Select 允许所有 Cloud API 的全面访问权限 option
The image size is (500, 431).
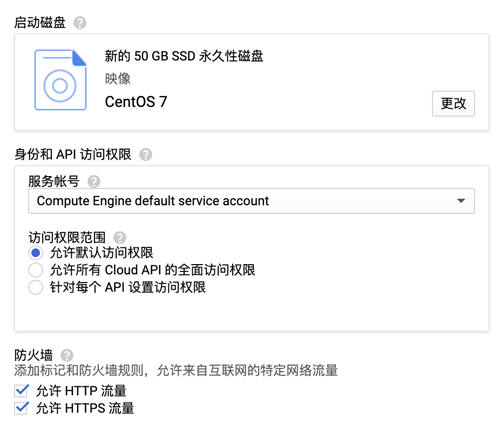(x=35, y=270)
